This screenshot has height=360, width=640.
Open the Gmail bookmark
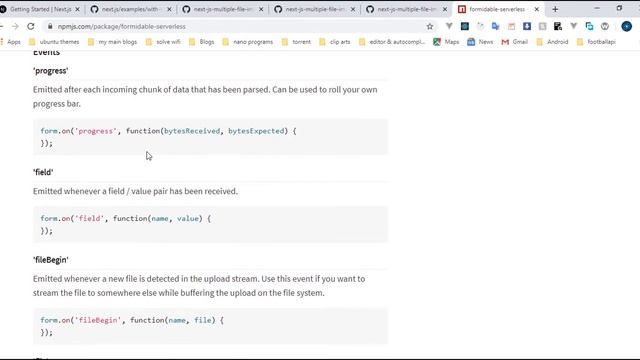click(x=515, y=42)
